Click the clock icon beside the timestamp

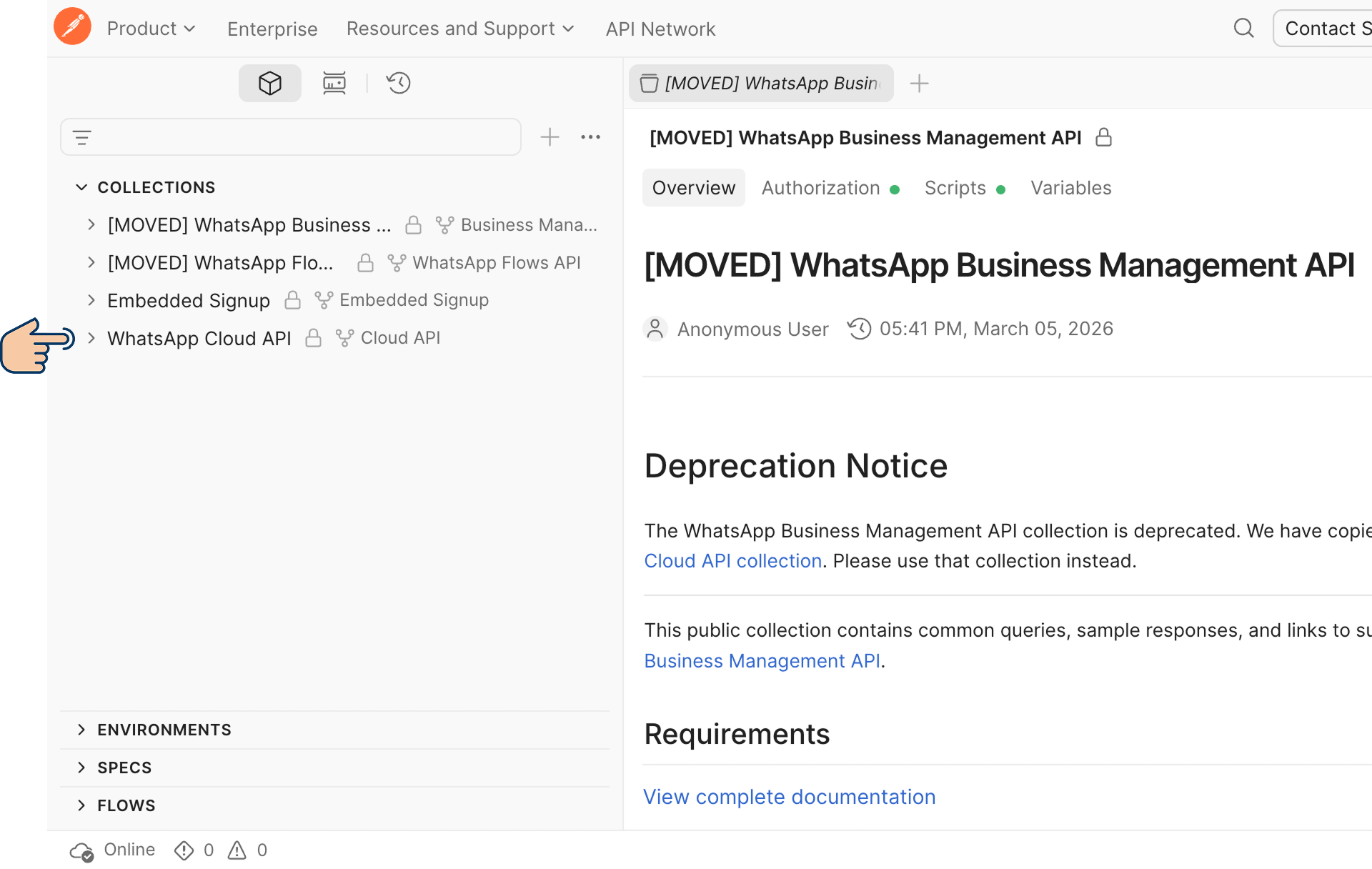click(x=859, y=329)
